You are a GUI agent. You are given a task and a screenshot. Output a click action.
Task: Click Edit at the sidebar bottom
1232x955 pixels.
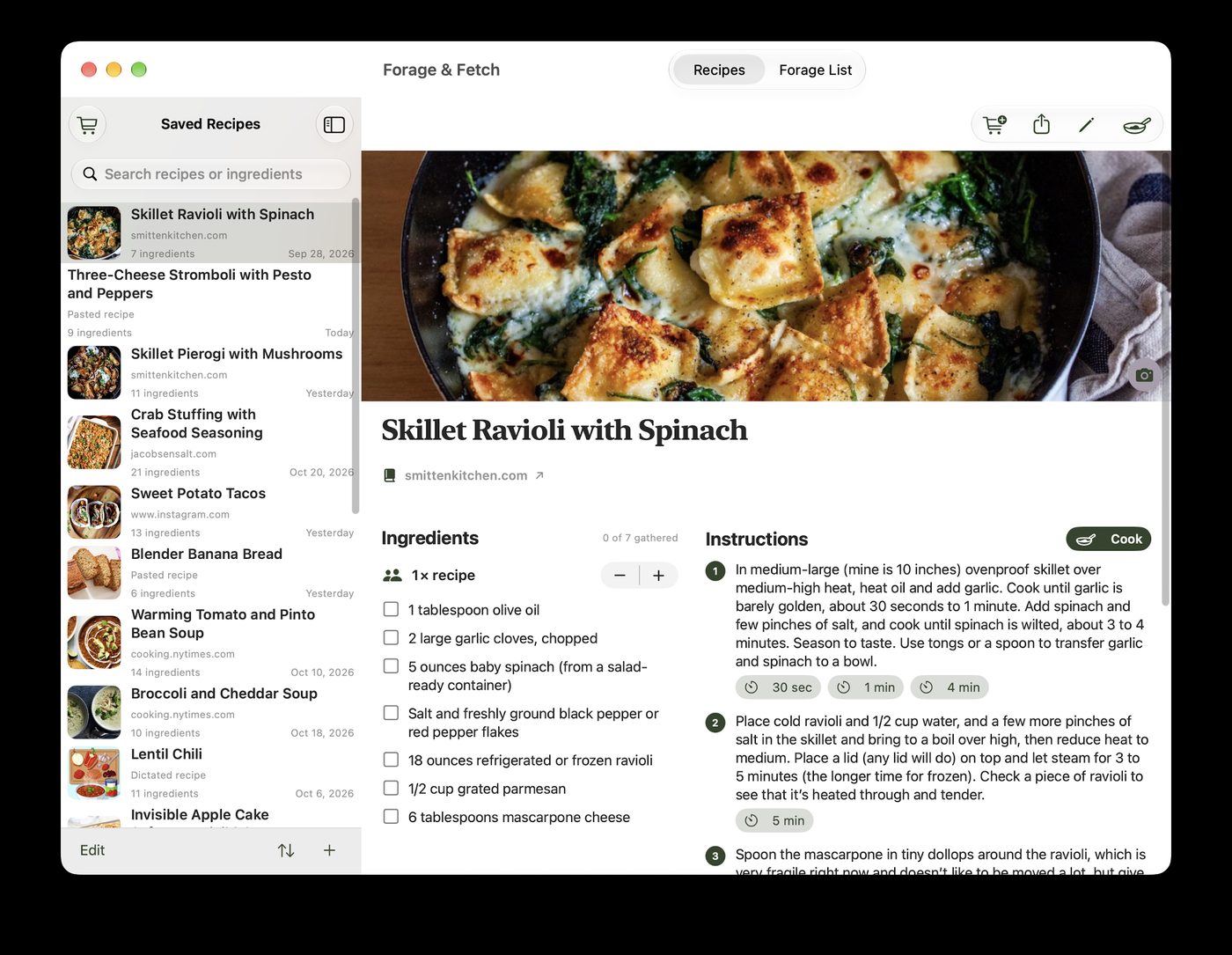[x=92, y=850]
